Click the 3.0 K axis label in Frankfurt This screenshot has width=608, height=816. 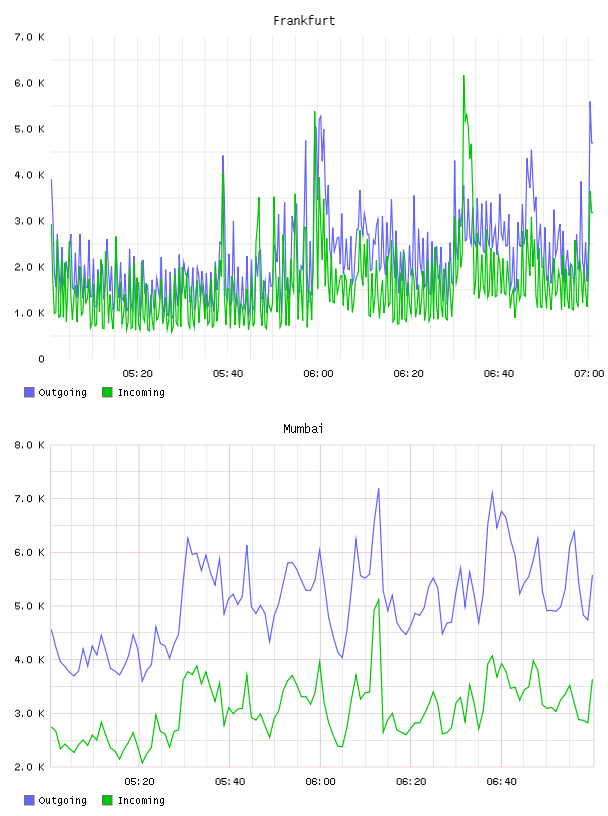[30, 221]
